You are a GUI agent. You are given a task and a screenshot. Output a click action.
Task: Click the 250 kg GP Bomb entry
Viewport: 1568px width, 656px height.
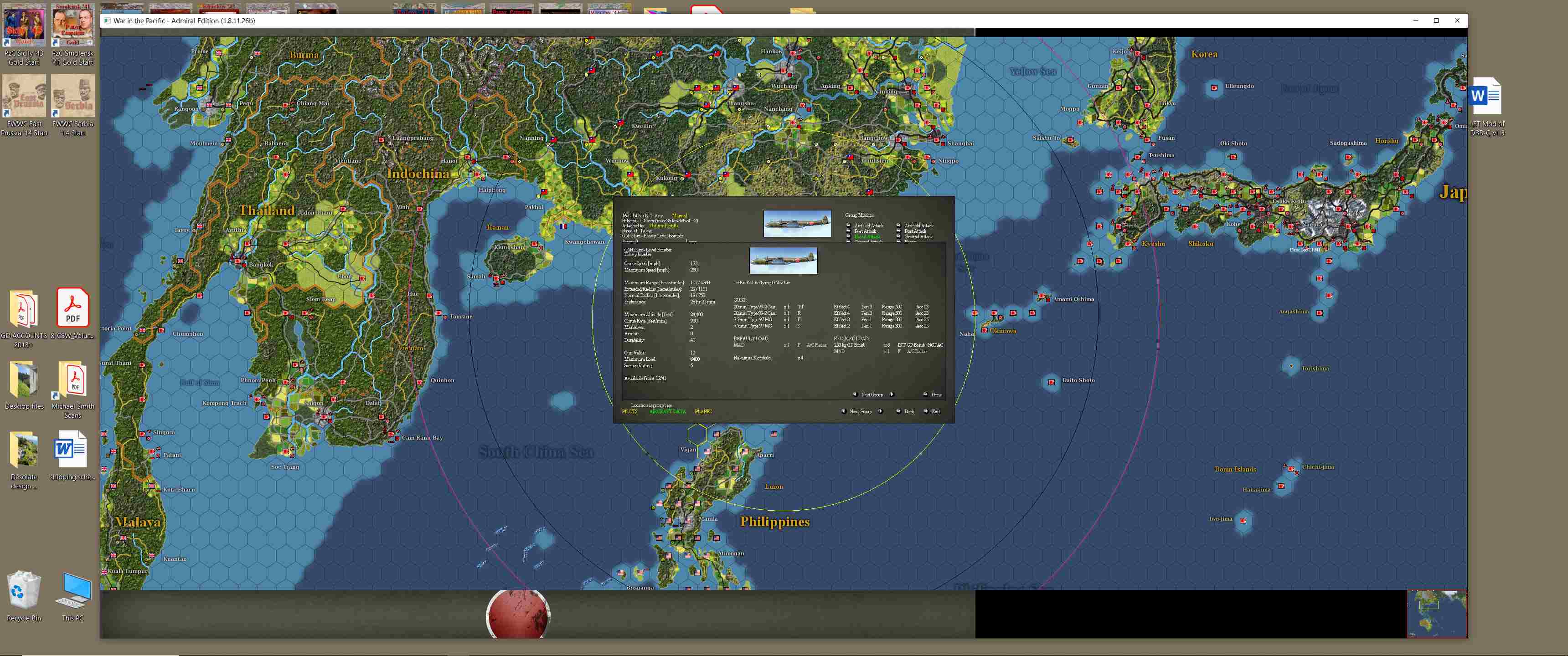pyautogui.click(x=849, y=345)
